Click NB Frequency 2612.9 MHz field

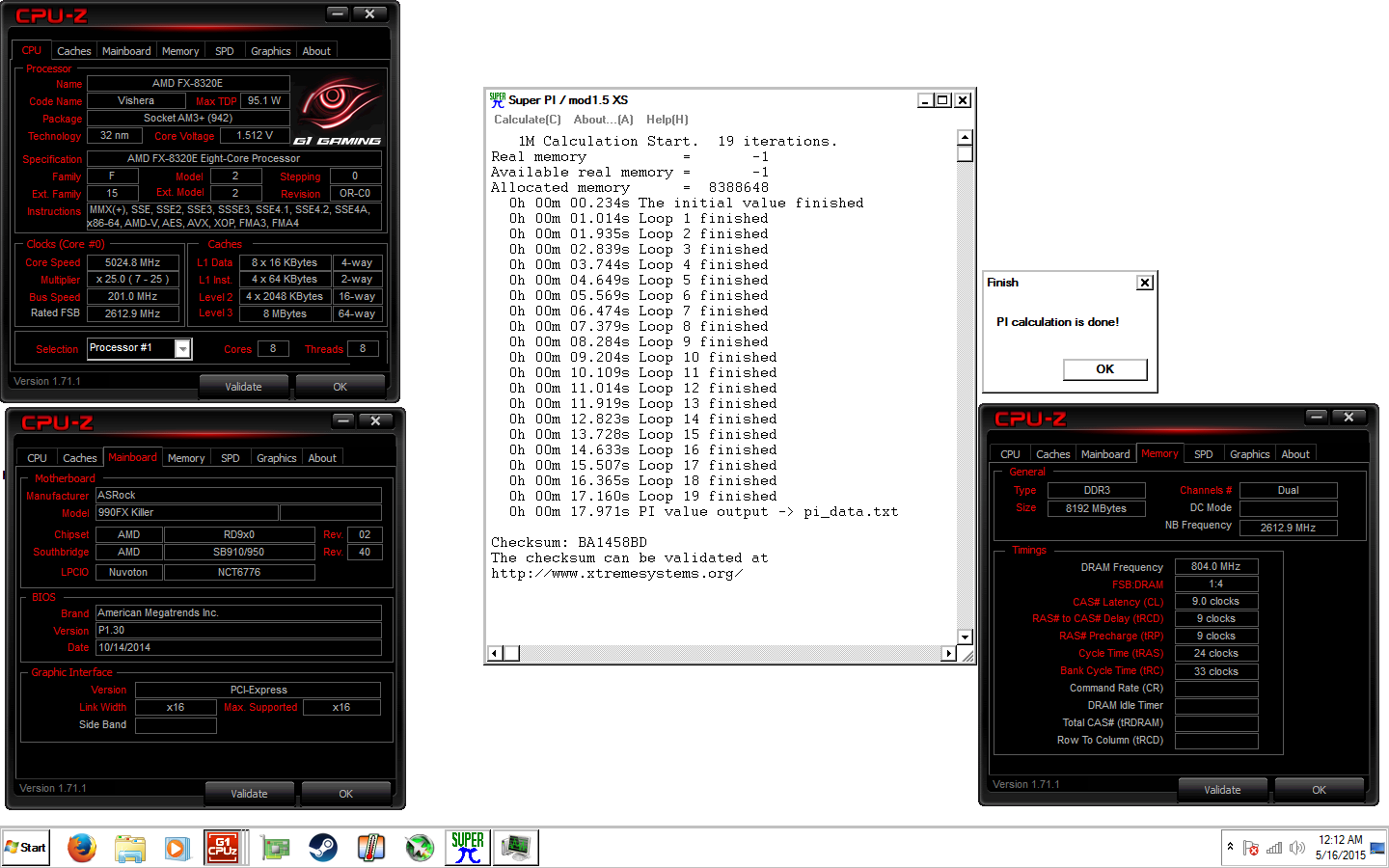click(x=1289, y=528)
